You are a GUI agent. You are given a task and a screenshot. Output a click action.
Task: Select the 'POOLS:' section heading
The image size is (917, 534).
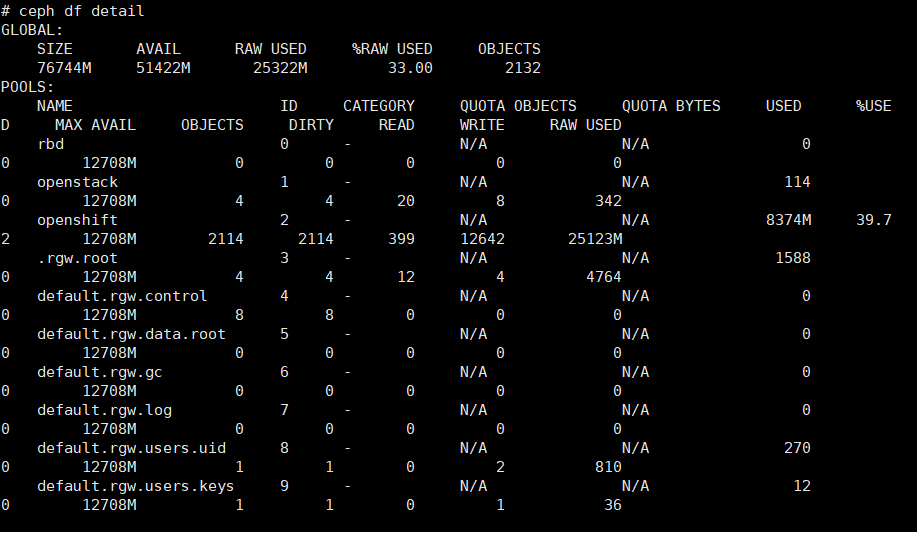tap(27, 87)
